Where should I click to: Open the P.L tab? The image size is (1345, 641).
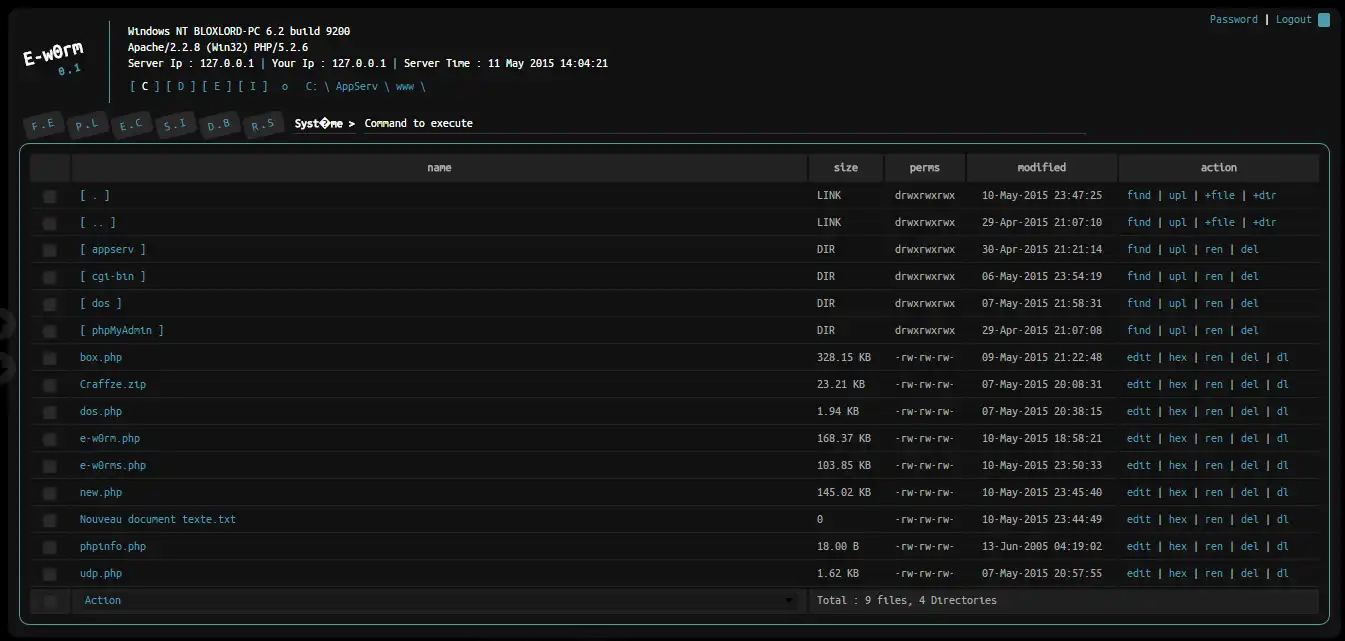coord(86,125)
